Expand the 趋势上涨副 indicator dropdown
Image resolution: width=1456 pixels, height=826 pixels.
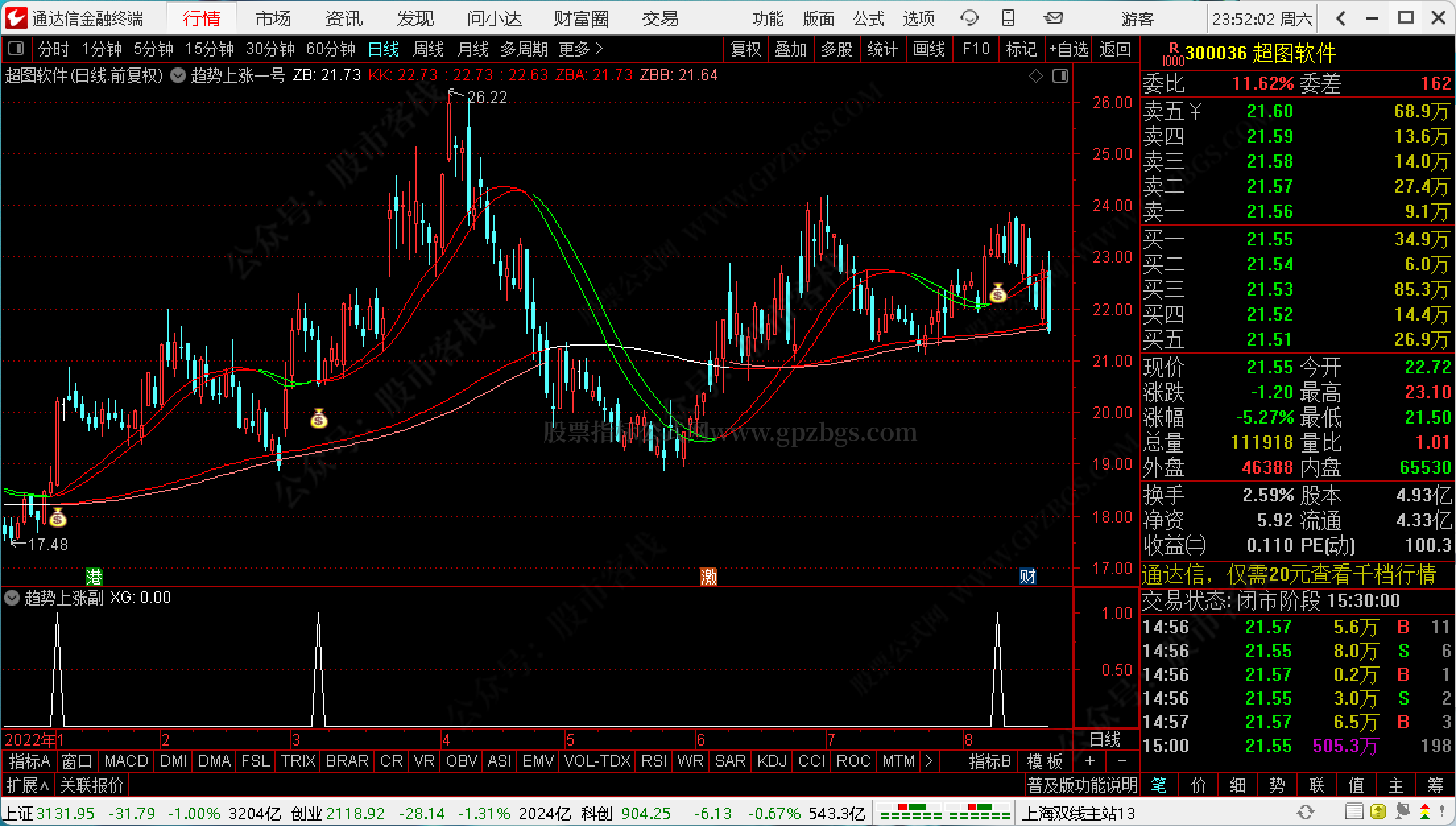(12, 598)
